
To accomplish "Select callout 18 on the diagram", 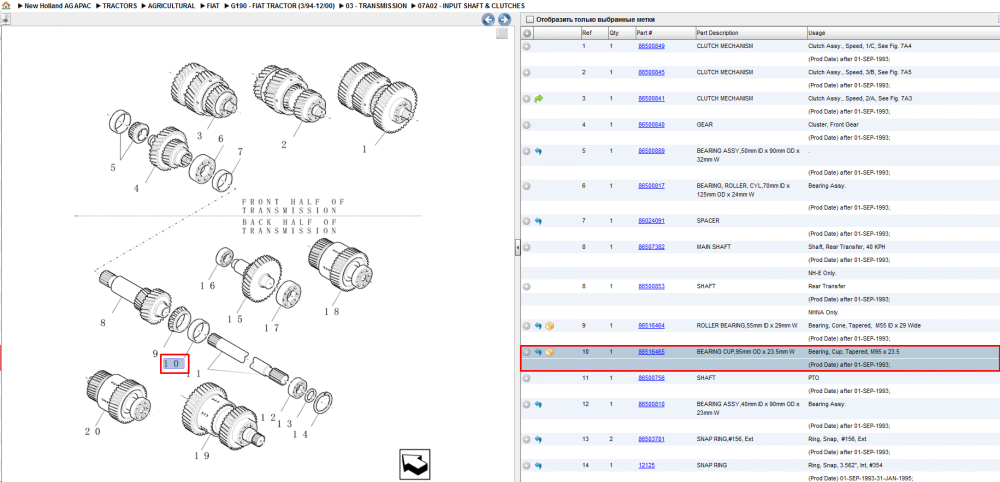I will (331, 312).
